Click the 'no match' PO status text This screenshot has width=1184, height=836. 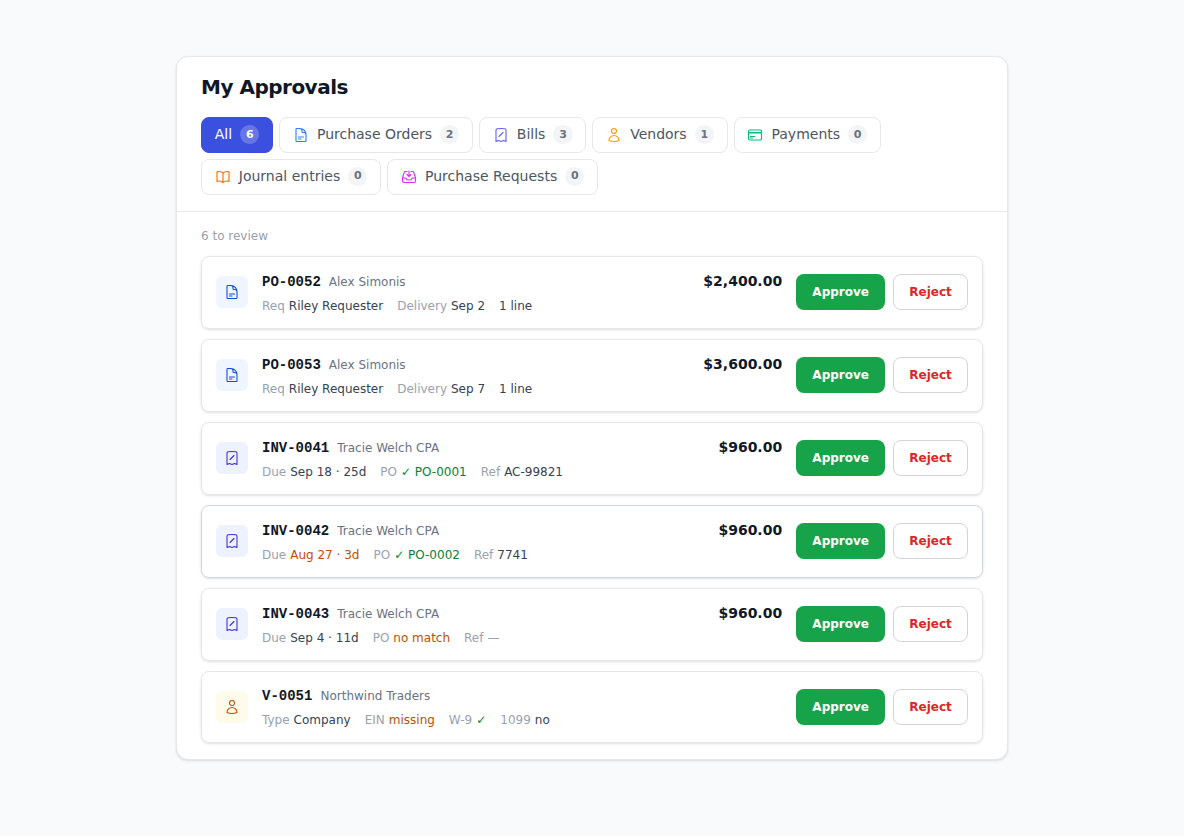point(421,638)
